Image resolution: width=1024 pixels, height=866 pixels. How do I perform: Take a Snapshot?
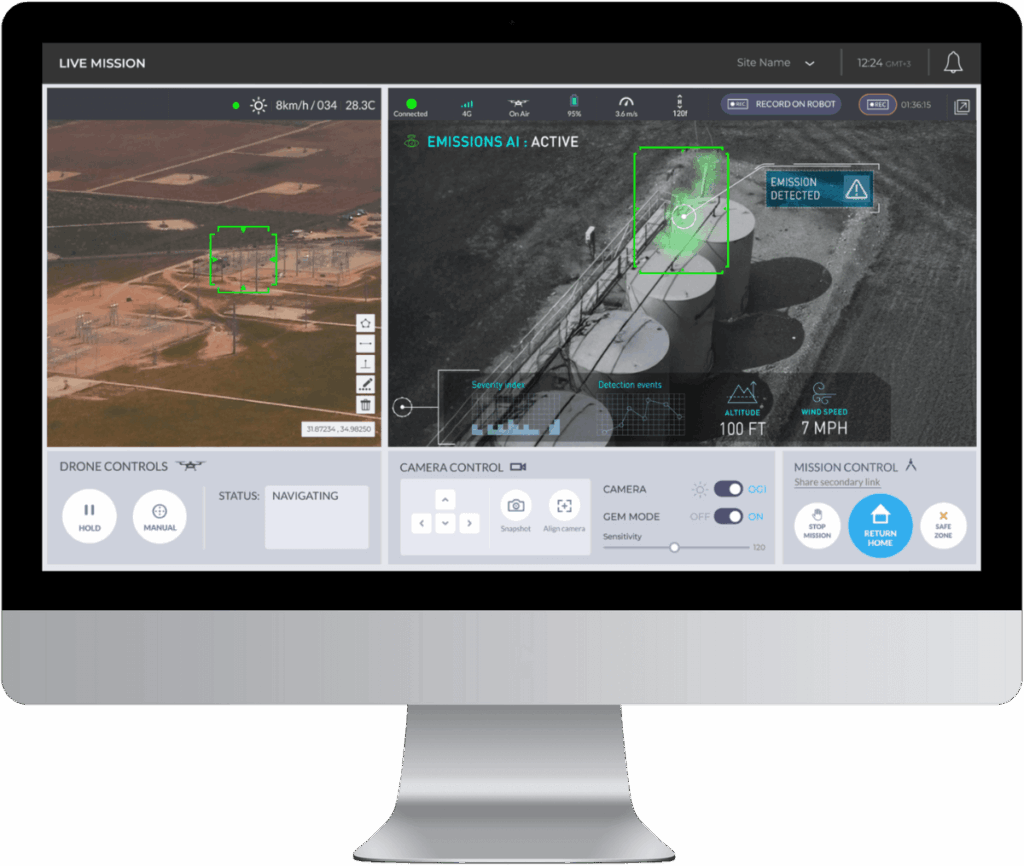click(x=516, y=505)
